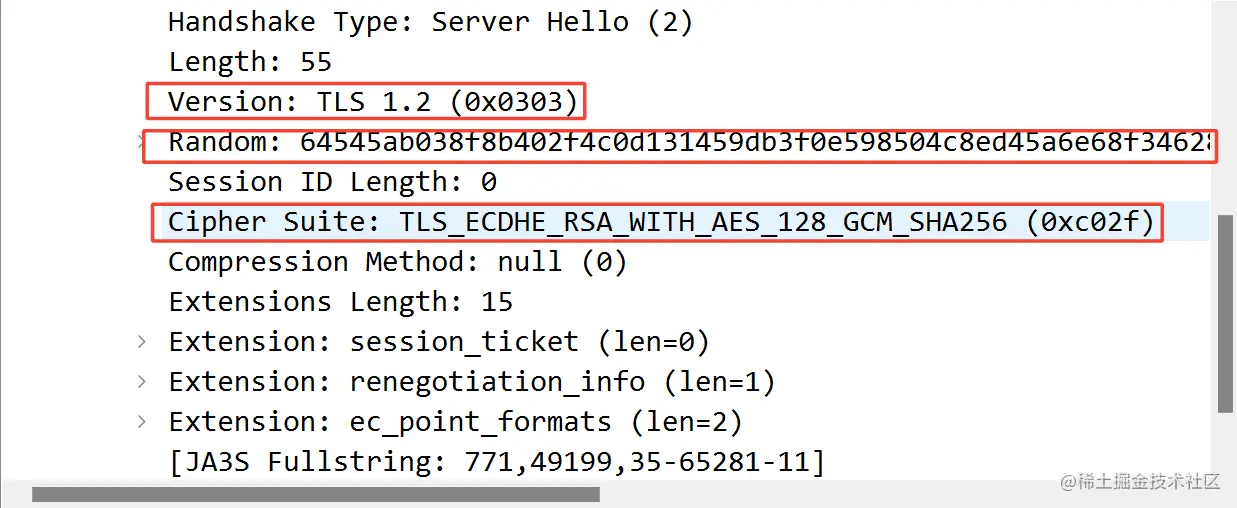Viewport: 1237px width, 508px height.
Task: Expand the ec_point_formats extension chevron
Action: (142, 422)
